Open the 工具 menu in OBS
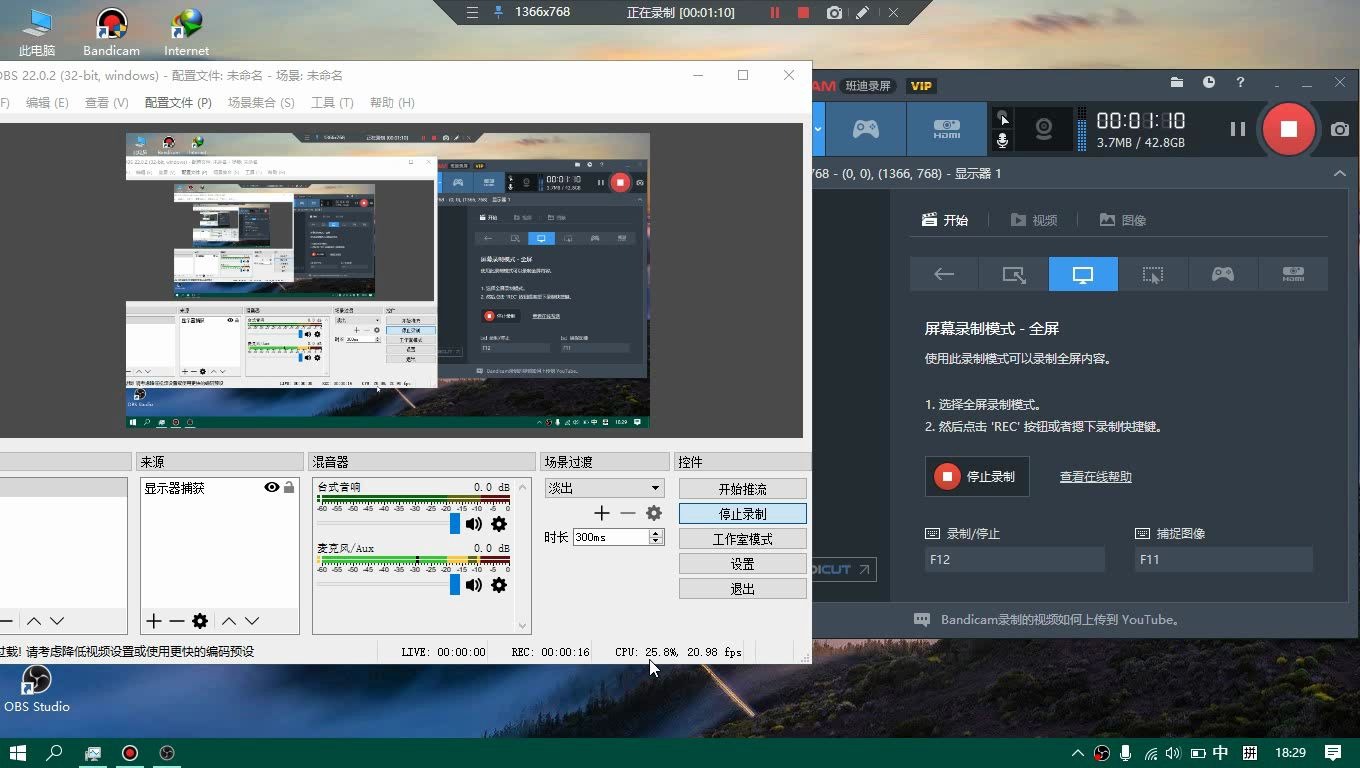Screen dimensions: 1360x768 pos(333,102)
